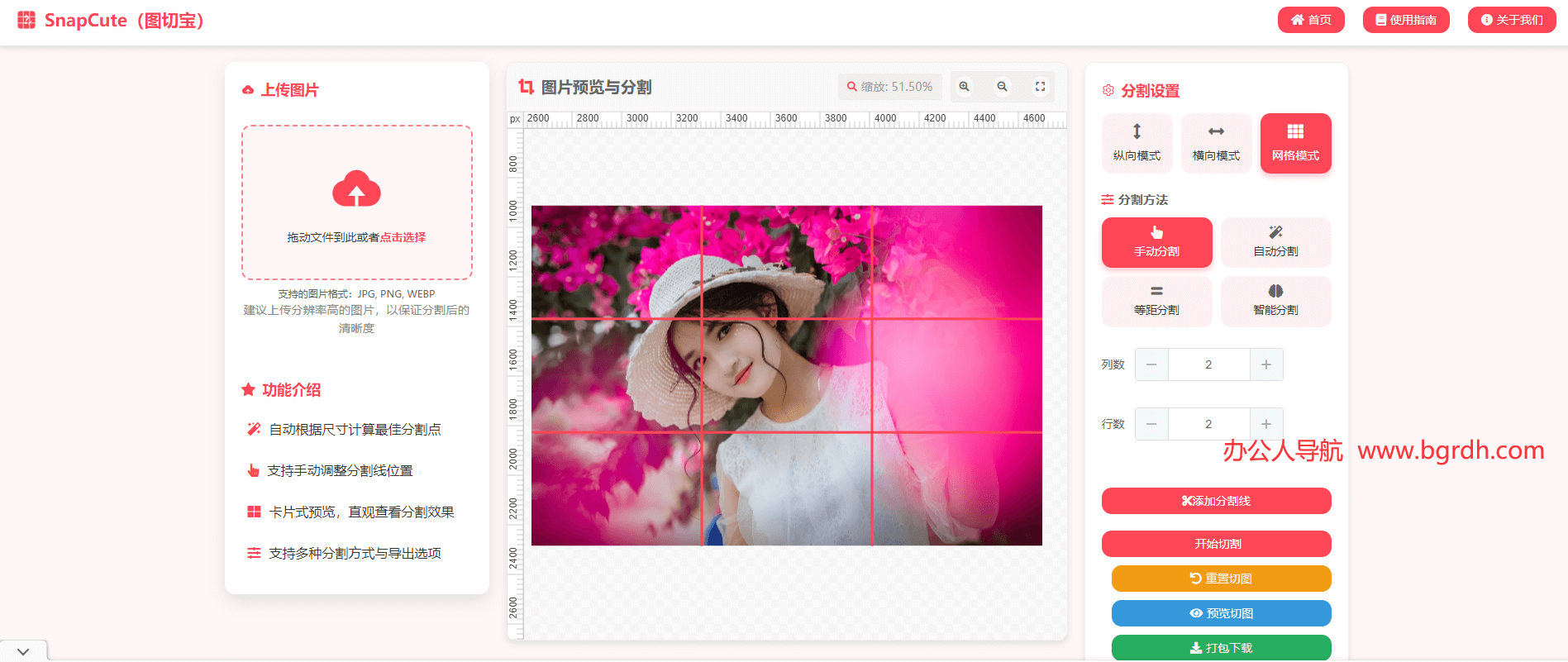Toggle fullscreen preview icon
Image resolution: width=1568 pixels, height=662 pixels.
click(x=1040, y=87)
